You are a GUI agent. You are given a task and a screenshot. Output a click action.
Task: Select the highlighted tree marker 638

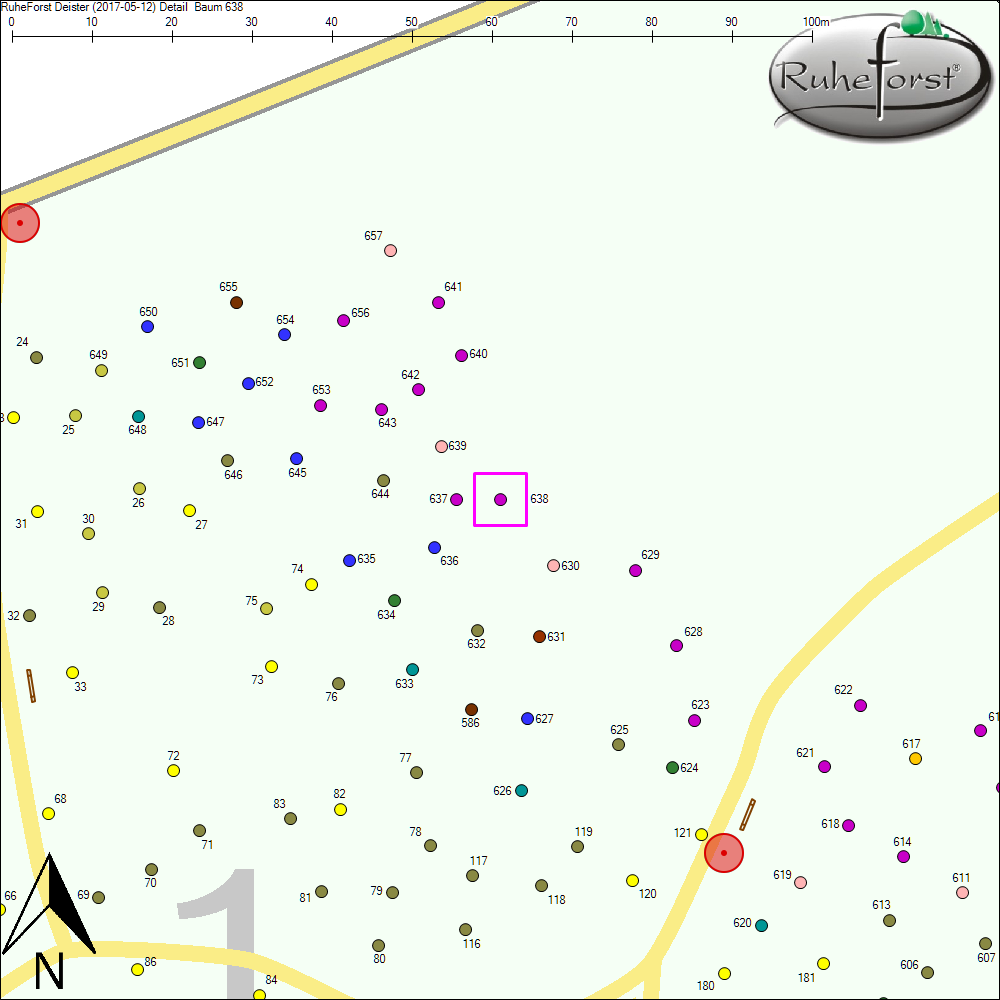[500, 499]
